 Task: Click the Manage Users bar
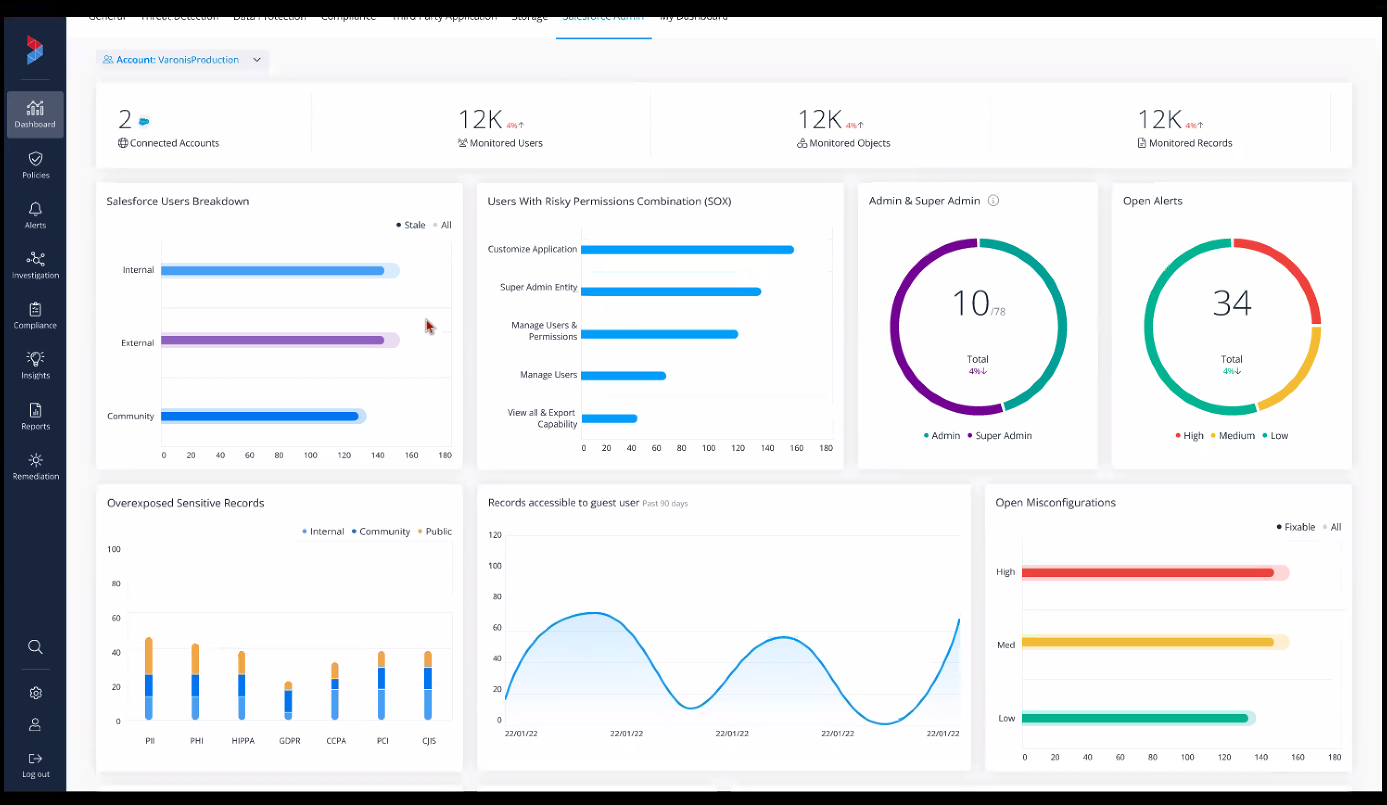tap(623, 376)
